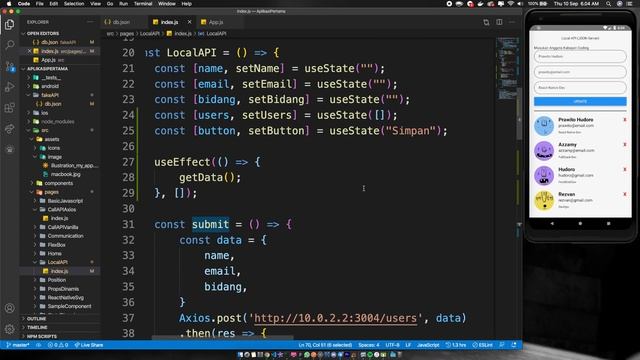Delete Hudoro user with red X

pyautogui.click(x=625, y=169)
